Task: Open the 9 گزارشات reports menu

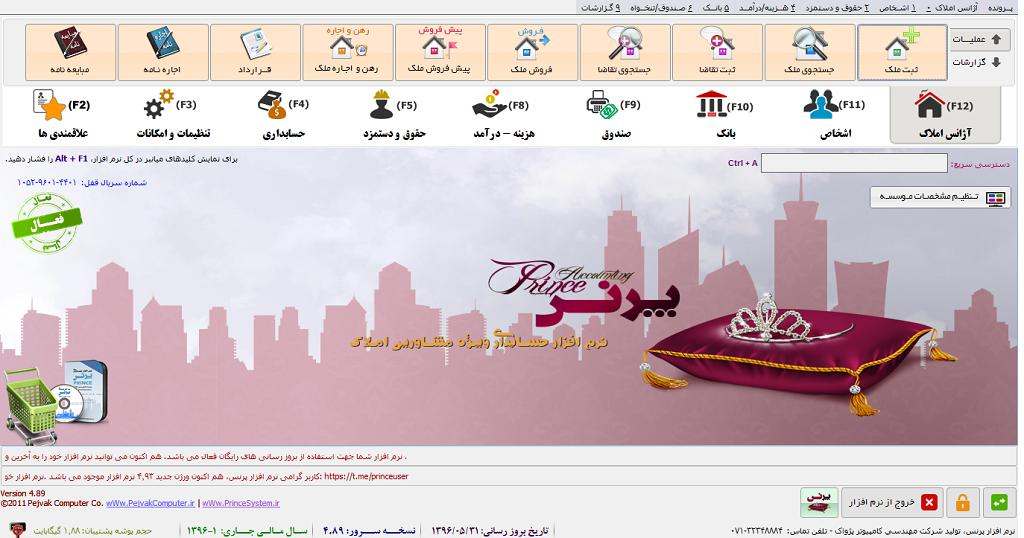Action: pyautogui.click(x=601, y=8)
